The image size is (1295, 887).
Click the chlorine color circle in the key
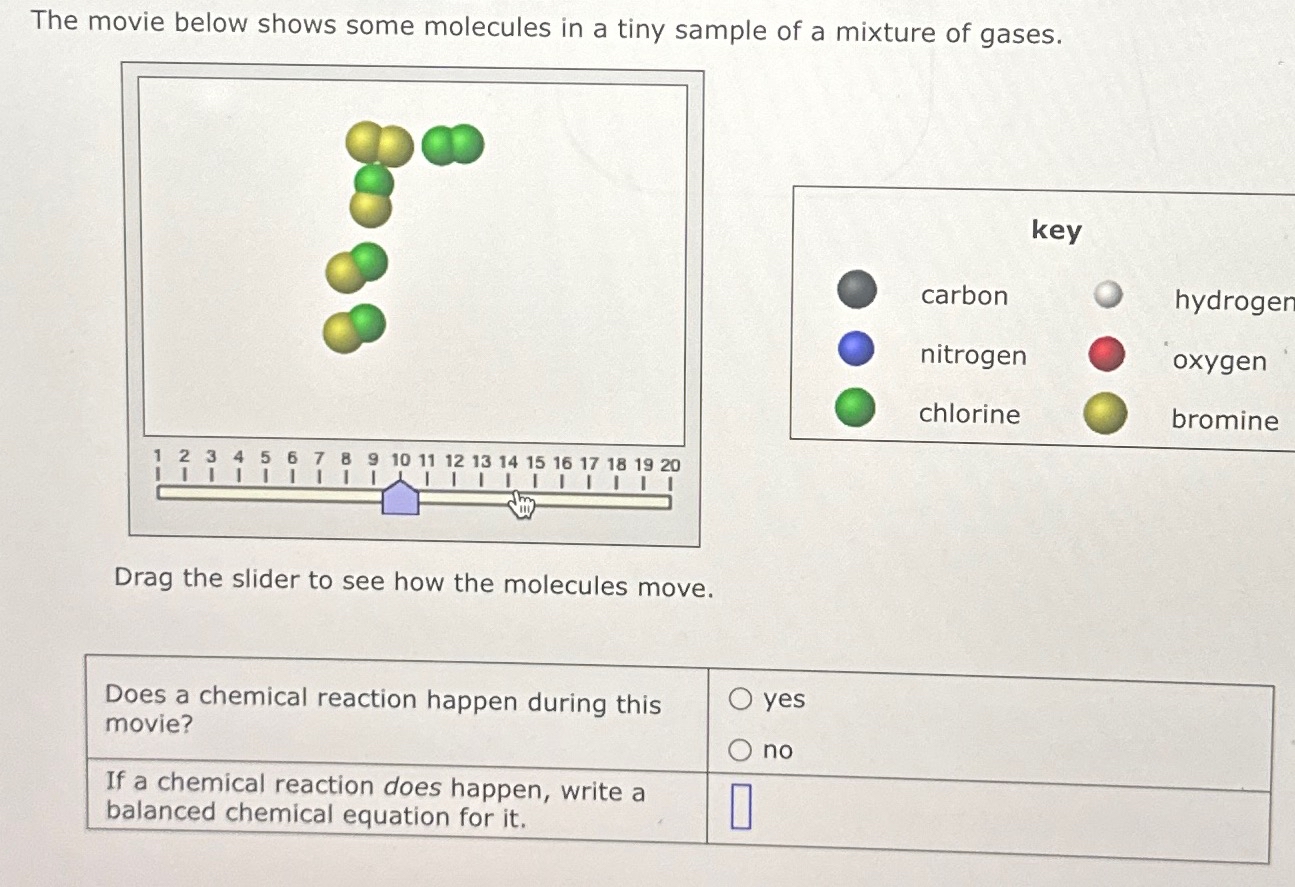857,408
